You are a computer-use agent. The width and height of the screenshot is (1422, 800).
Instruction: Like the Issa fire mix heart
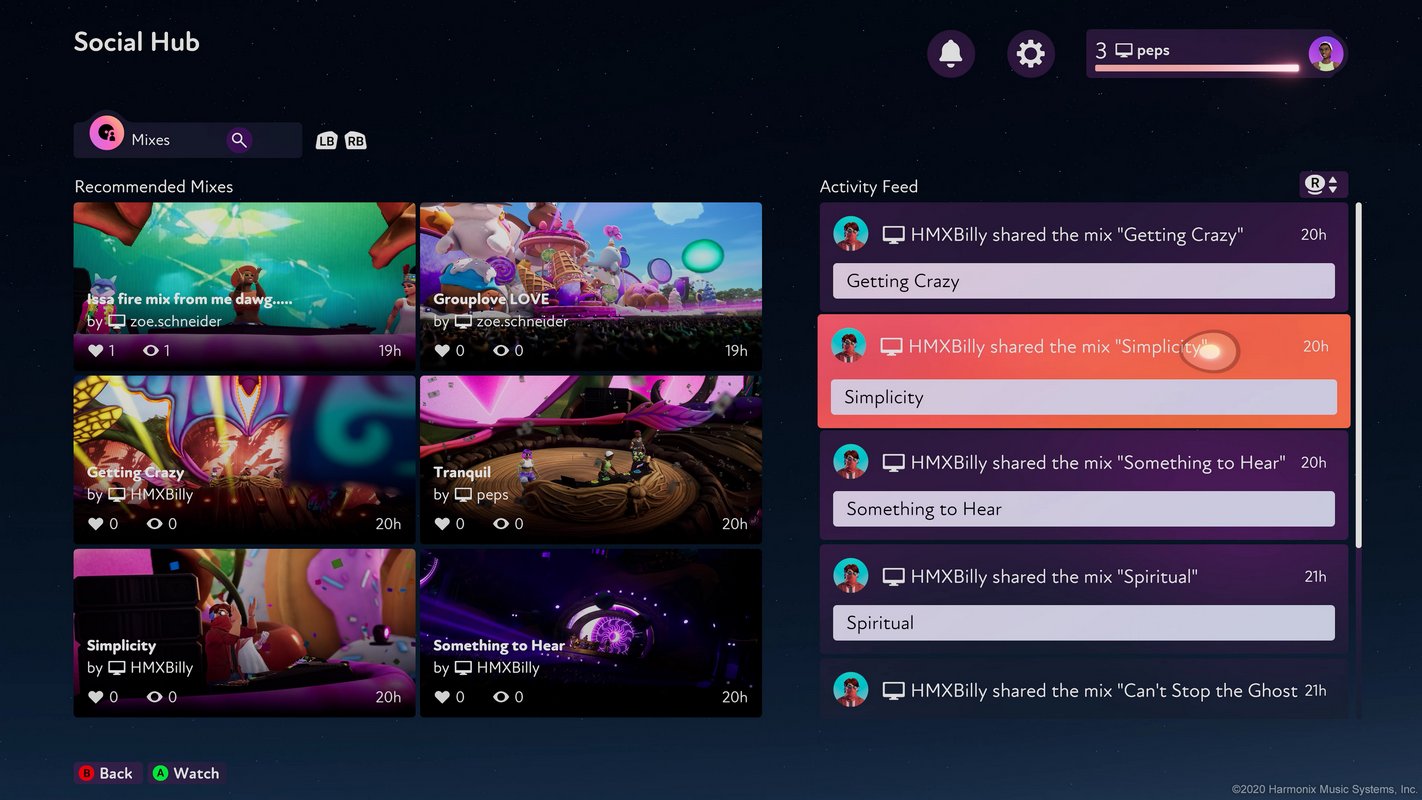click(x=96, y=351)
